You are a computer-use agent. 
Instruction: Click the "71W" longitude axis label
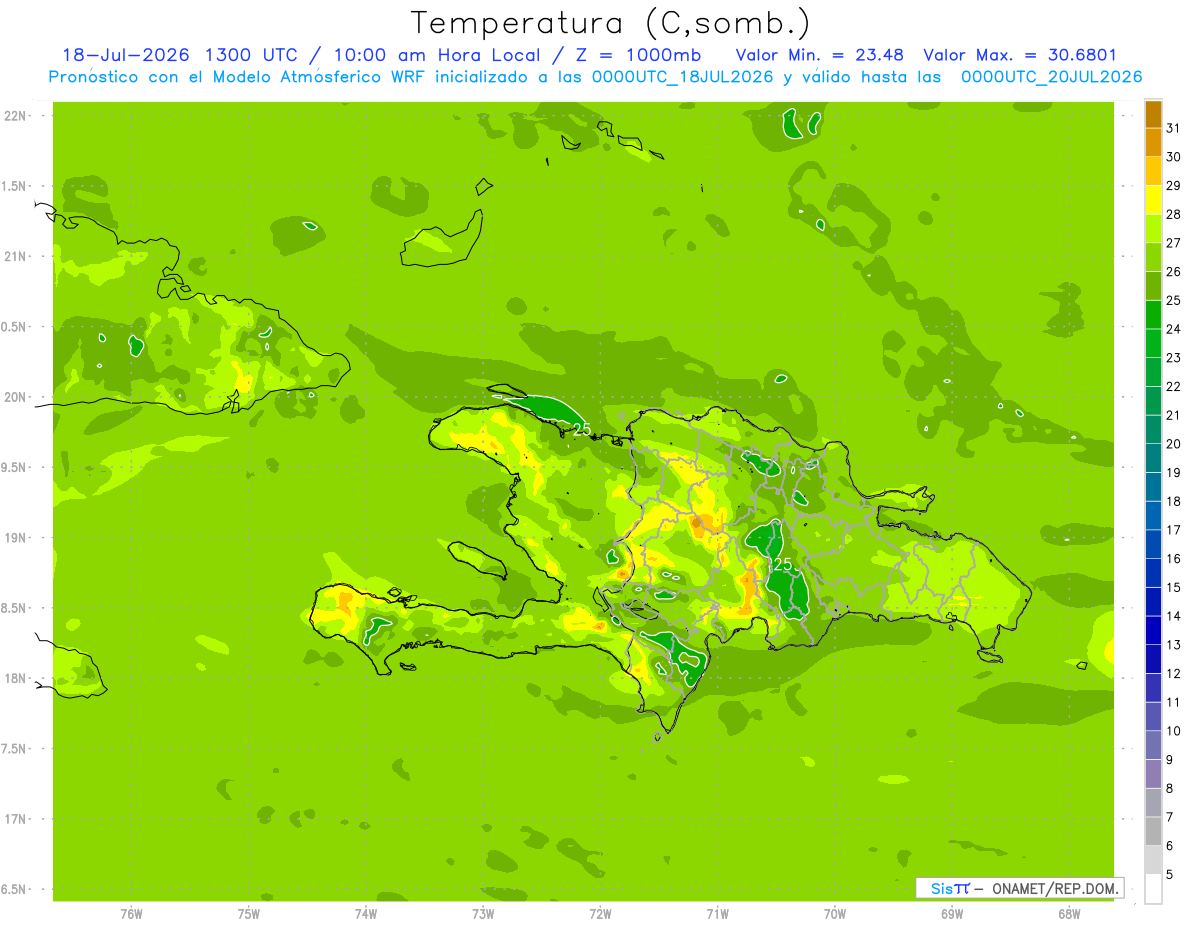coord(717,913)
